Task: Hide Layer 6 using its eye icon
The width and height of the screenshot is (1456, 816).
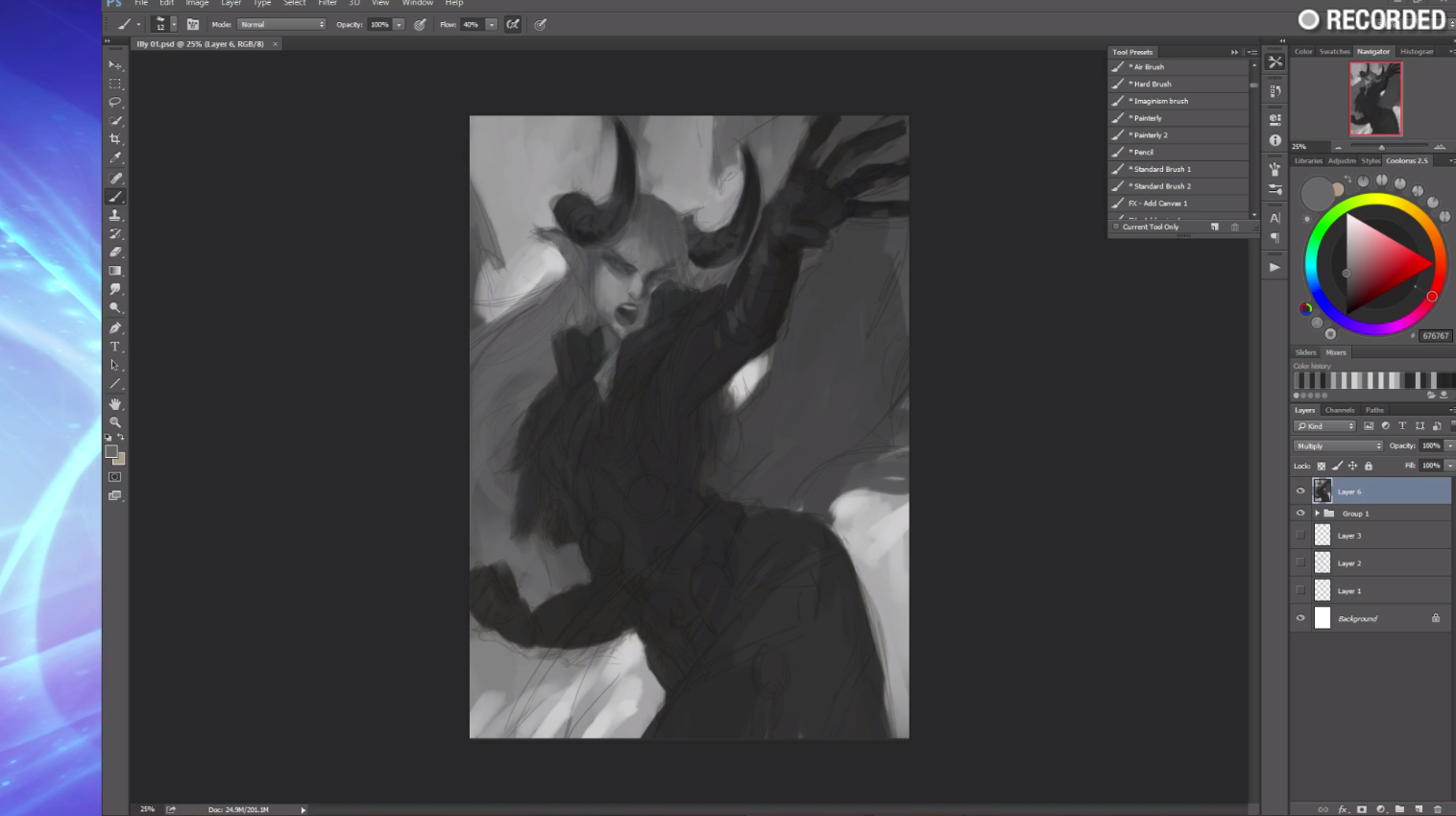Action: (x=1300, y=492)
